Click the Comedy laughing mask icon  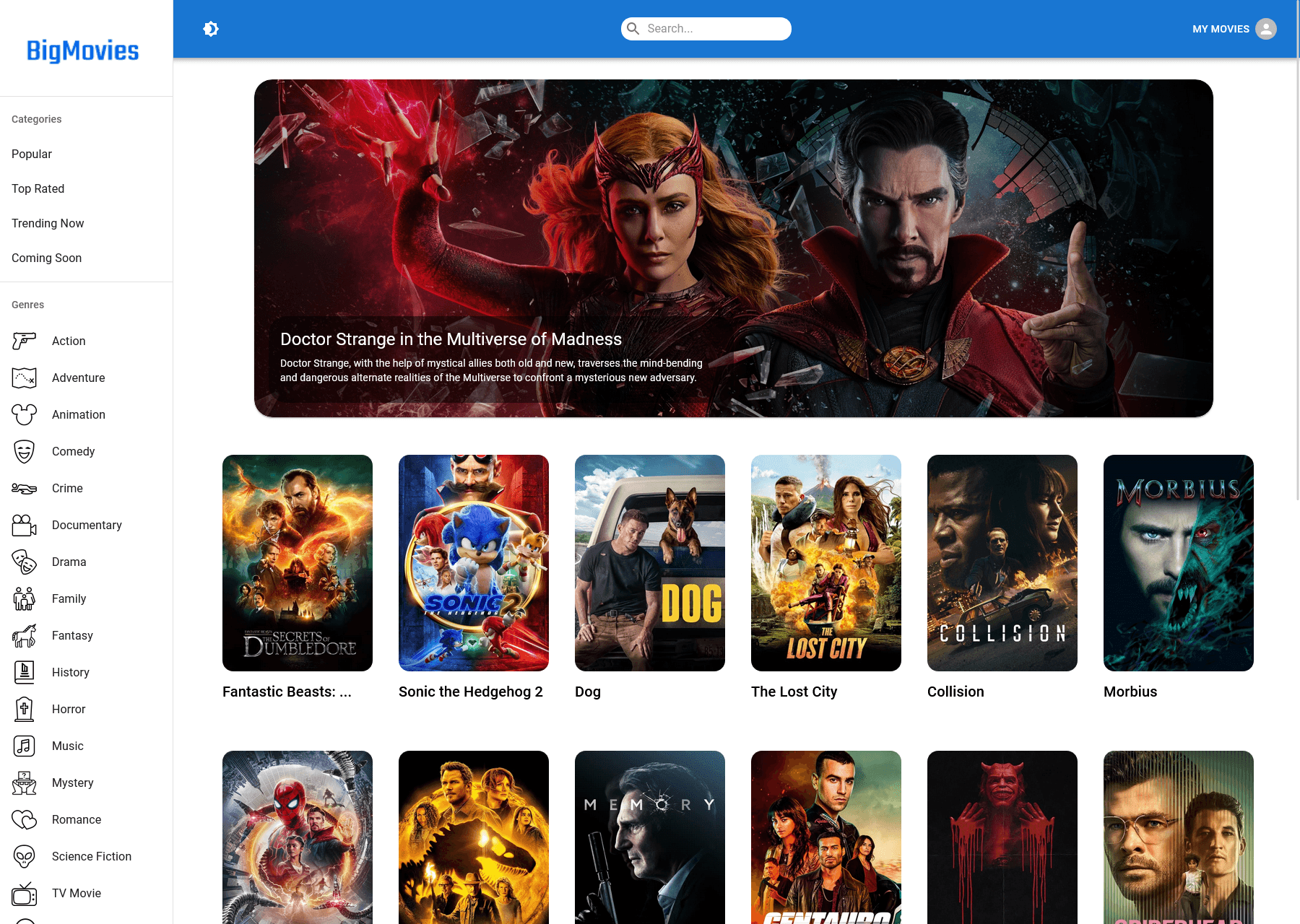pos(25,451)
